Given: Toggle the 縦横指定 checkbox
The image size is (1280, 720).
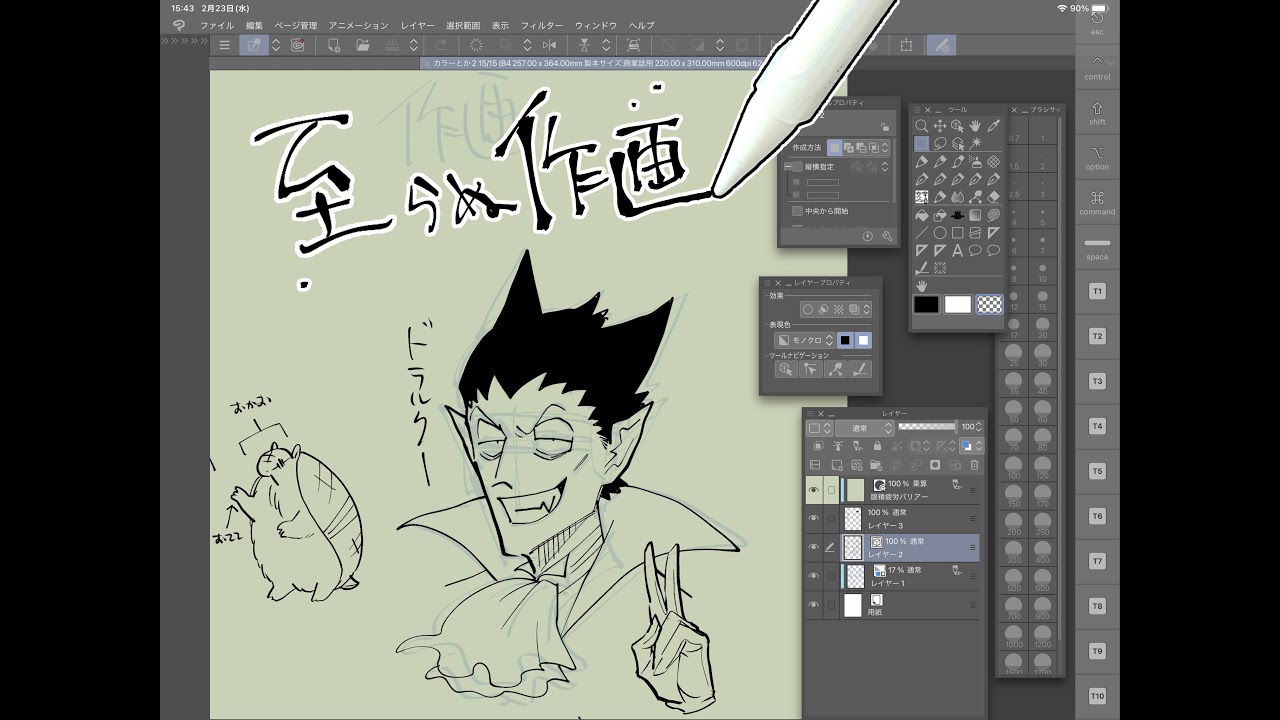Looking at the screenshot, I should (797, 167).
